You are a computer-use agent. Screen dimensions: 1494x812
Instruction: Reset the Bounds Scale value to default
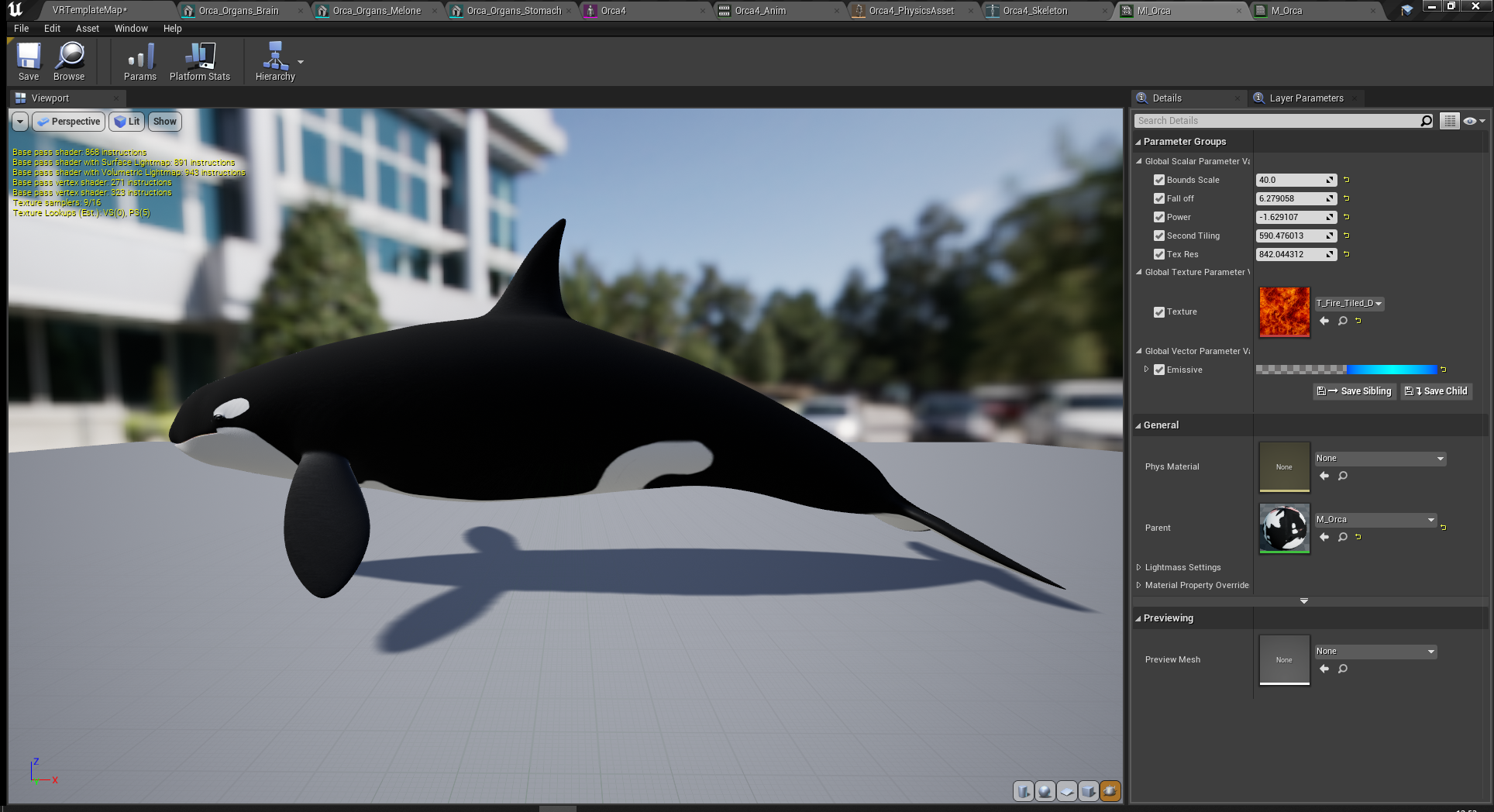[1346, 179]
